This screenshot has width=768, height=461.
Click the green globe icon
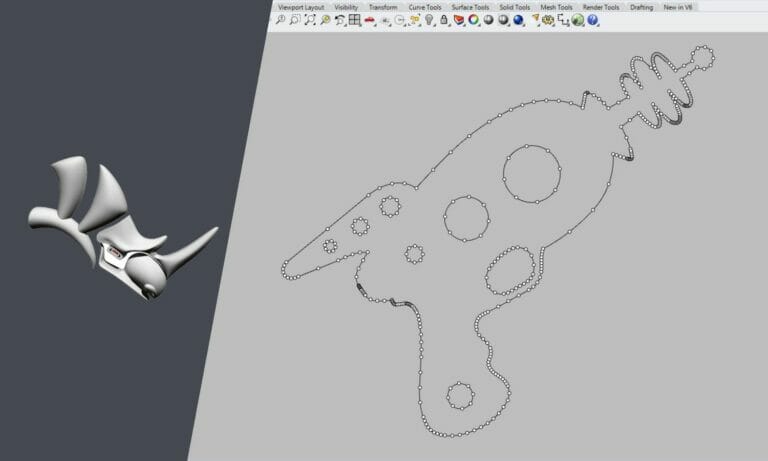(x=577, y=19)
